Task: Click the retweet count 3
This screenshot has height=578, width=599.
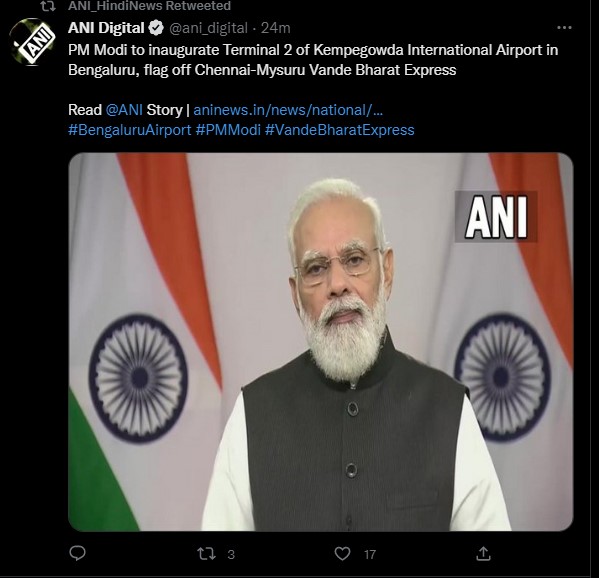Action: click(x=231, y=554)
